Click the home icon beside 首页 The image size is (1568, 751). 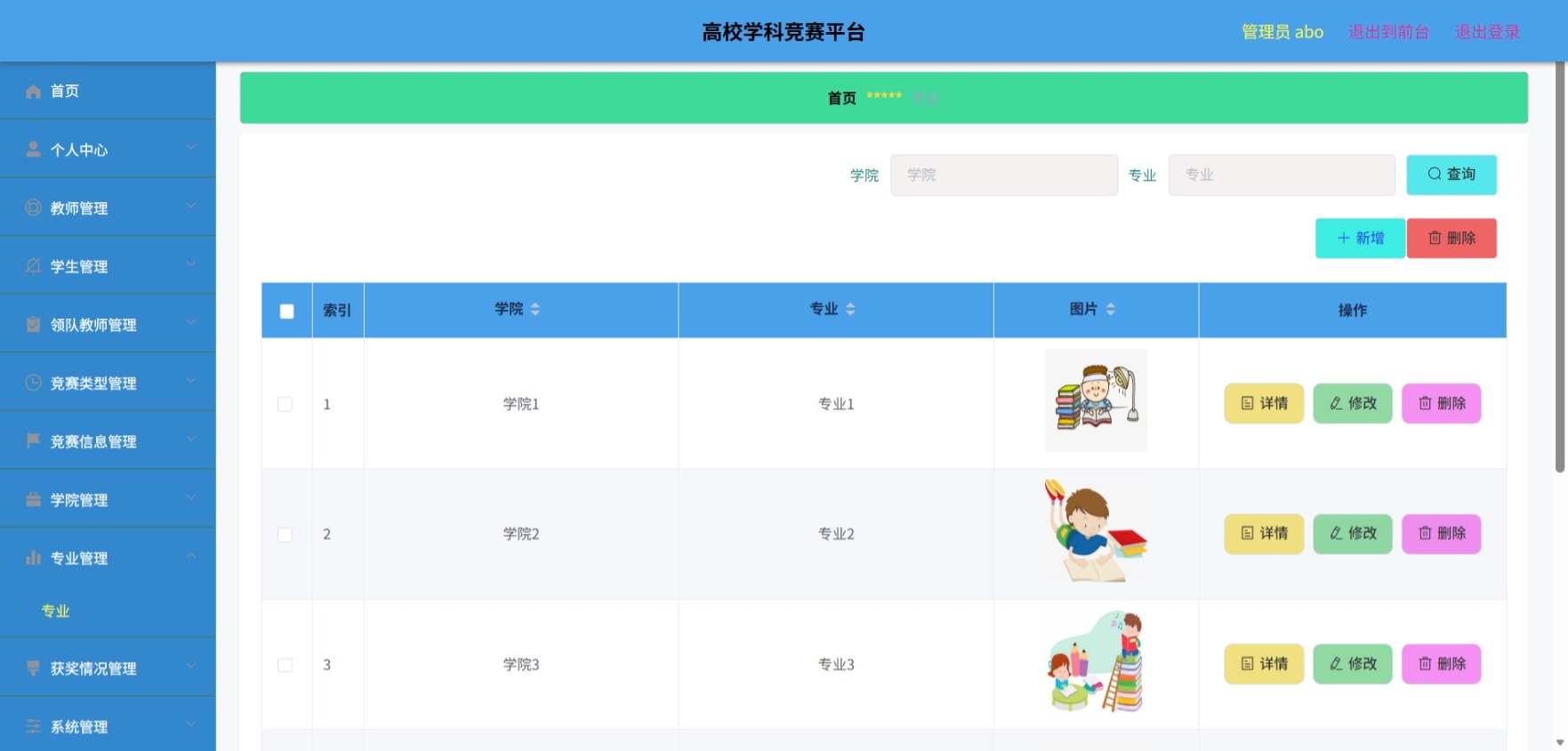33,92
